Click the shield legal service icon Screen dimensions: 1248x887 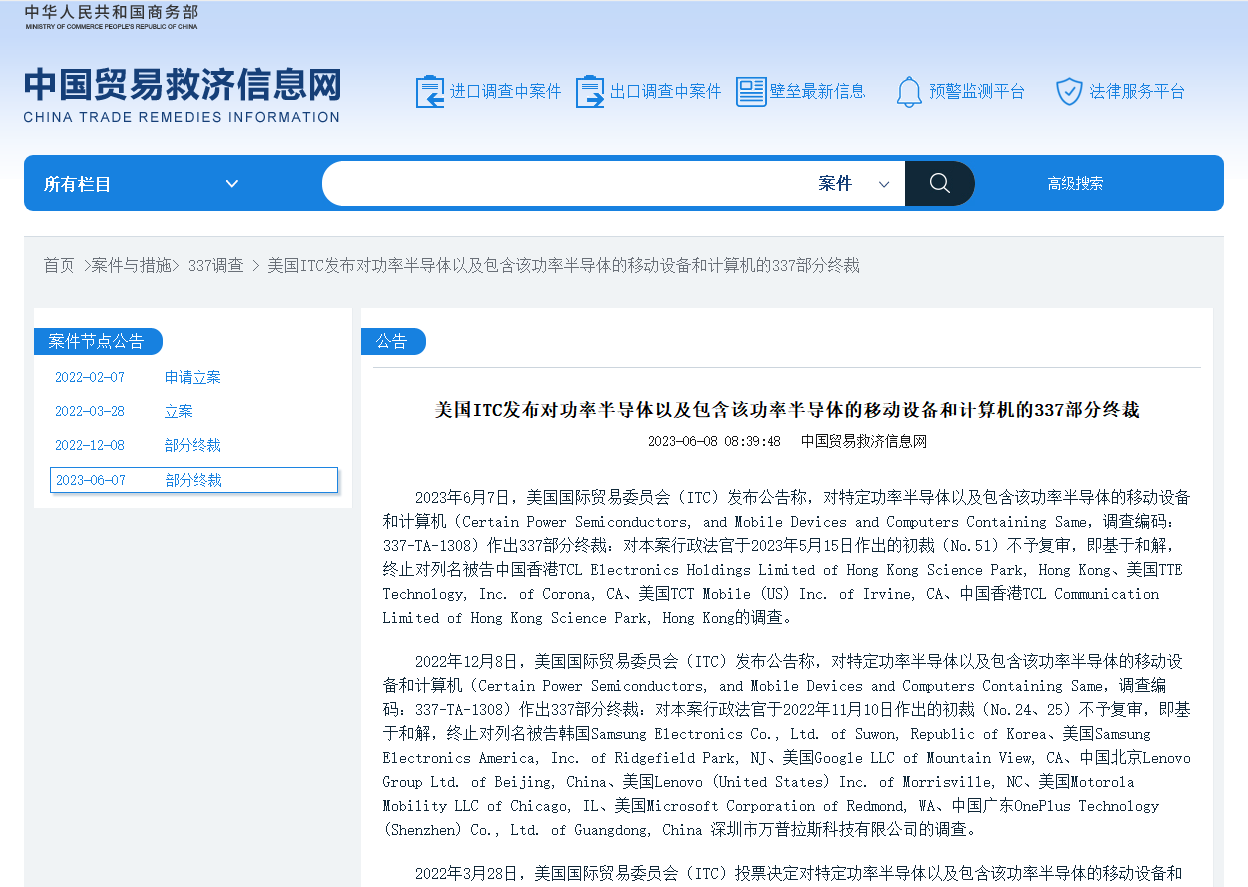point(1069,92)
